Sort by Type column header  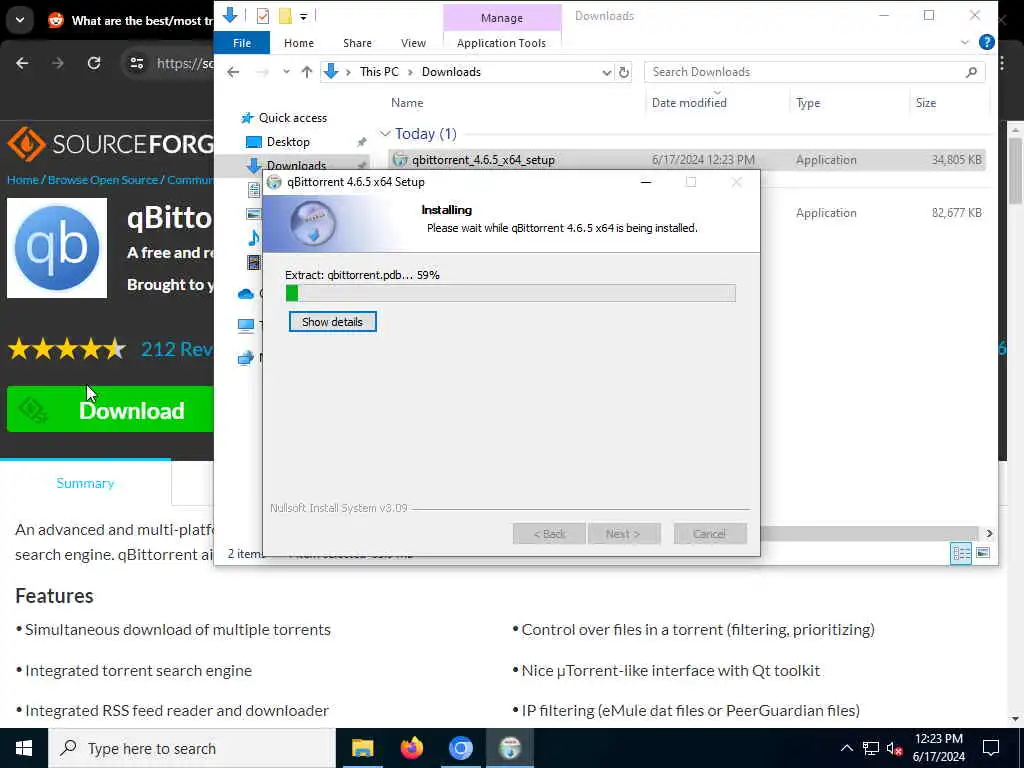coord(808,103)
